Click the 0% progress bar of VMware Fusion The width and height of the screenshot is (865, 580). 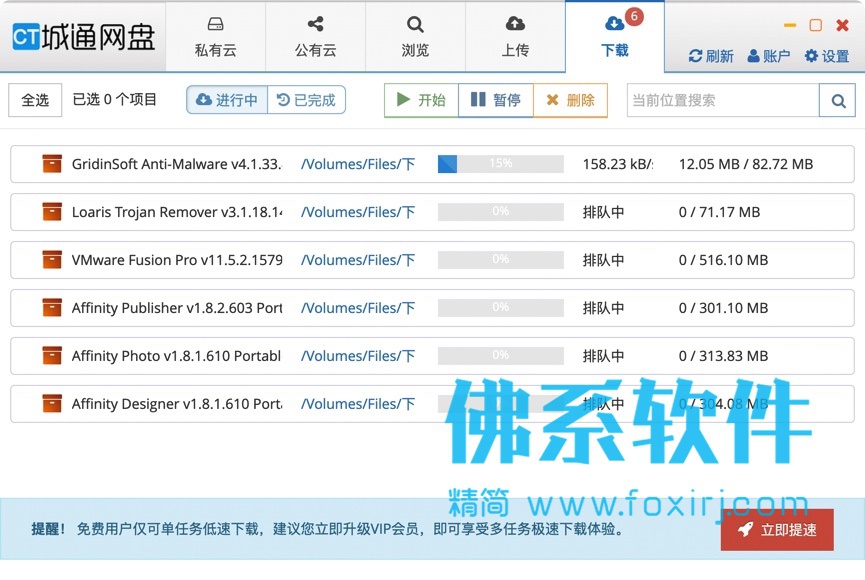(501, 260)
